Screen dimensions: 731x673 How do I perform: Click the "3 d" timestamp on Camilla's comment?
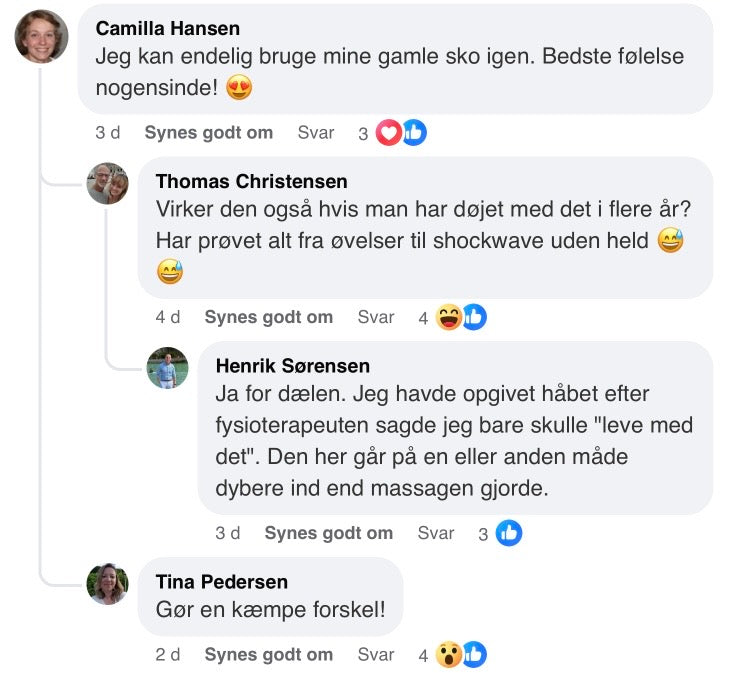(108, 133)
